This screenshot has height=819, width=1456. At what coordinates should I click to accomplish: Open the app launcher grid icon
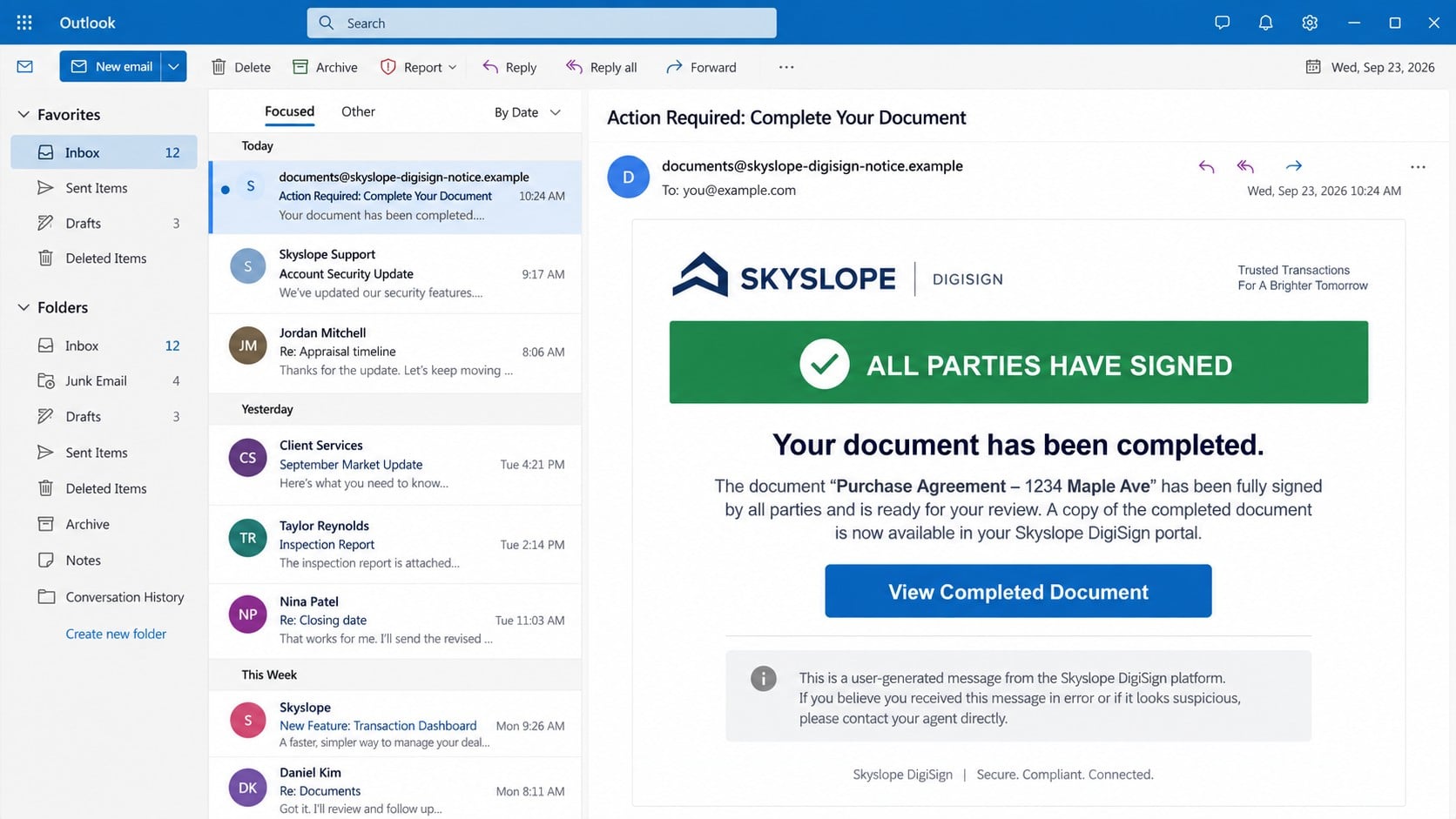click(x=24, y=23)
